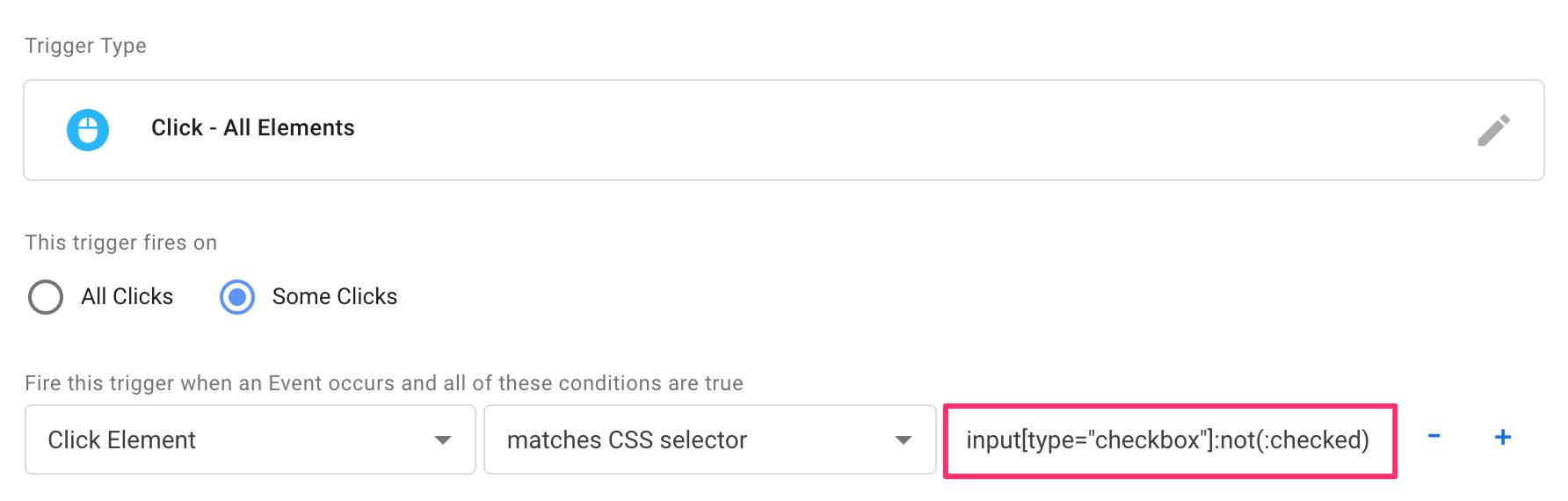Select the Some Clicks radio button
Image resolution: width=1568 pixels, height=501 pixels.
pyautogui.click(x=237, y=297)
